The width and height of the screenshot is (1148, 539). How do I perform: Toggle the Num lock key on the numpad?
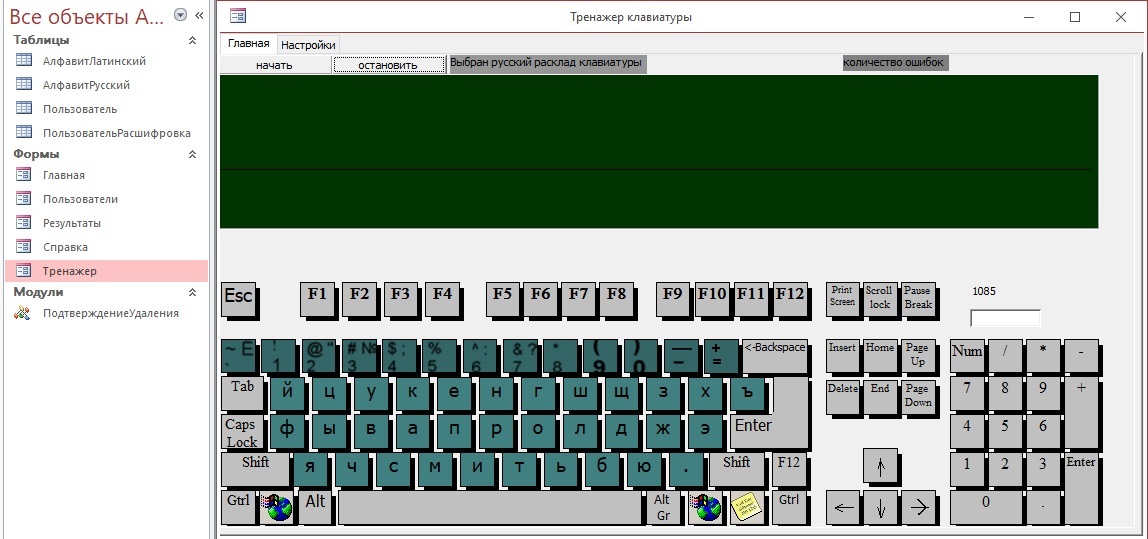pos(967,354)
